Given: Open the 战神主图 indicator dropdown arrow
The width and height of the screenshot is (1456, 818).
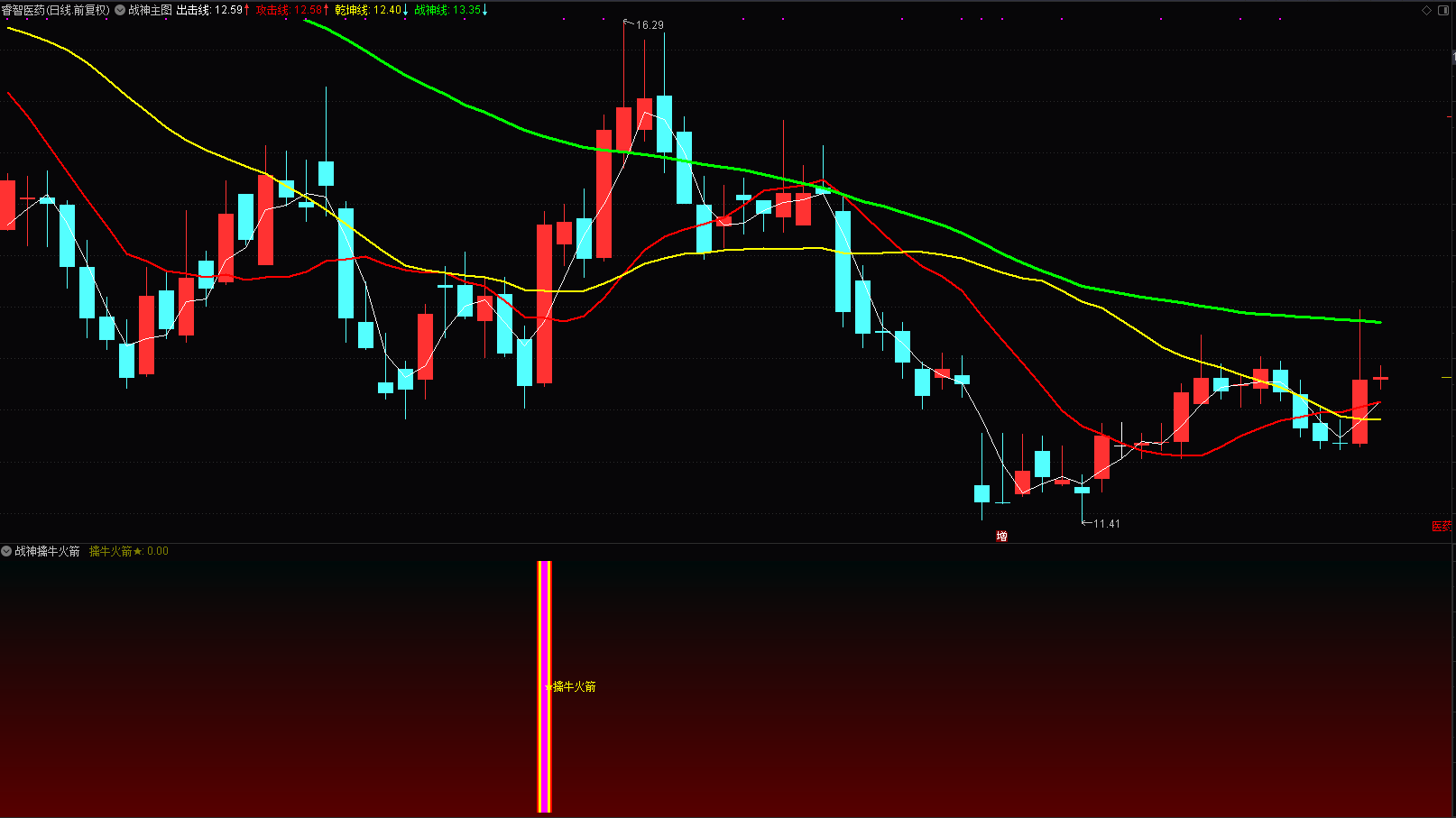Looking at the screenshot, I should (x=120, y=10).
